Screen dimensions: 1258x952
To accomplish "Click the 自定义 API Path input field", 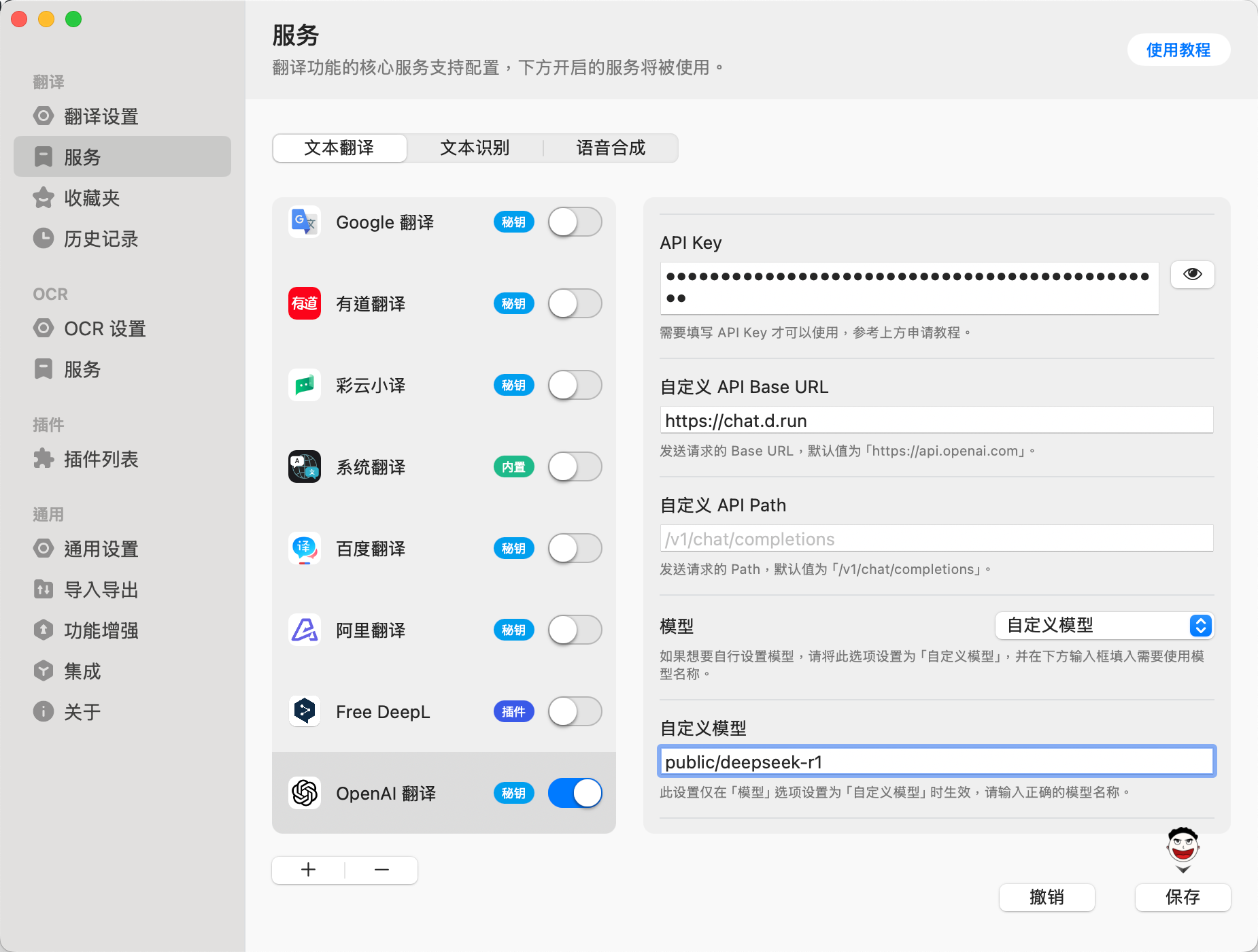I will pos(936,539).
